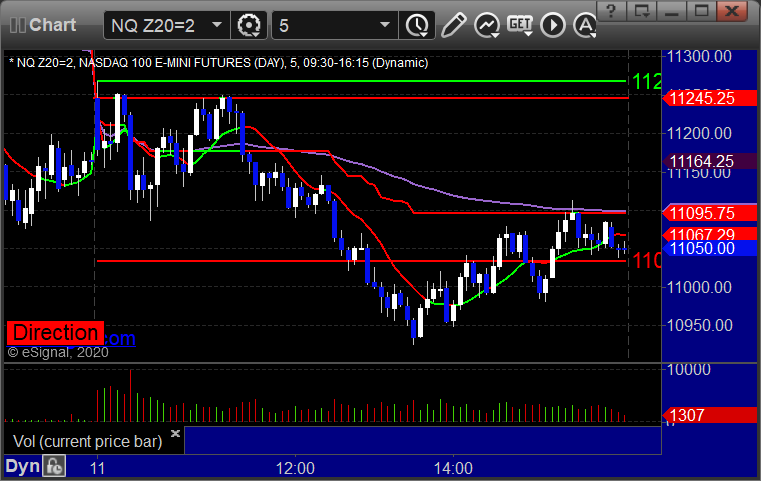Close the chart window
This screenshot has width=761, height=481.
point(732,11)
